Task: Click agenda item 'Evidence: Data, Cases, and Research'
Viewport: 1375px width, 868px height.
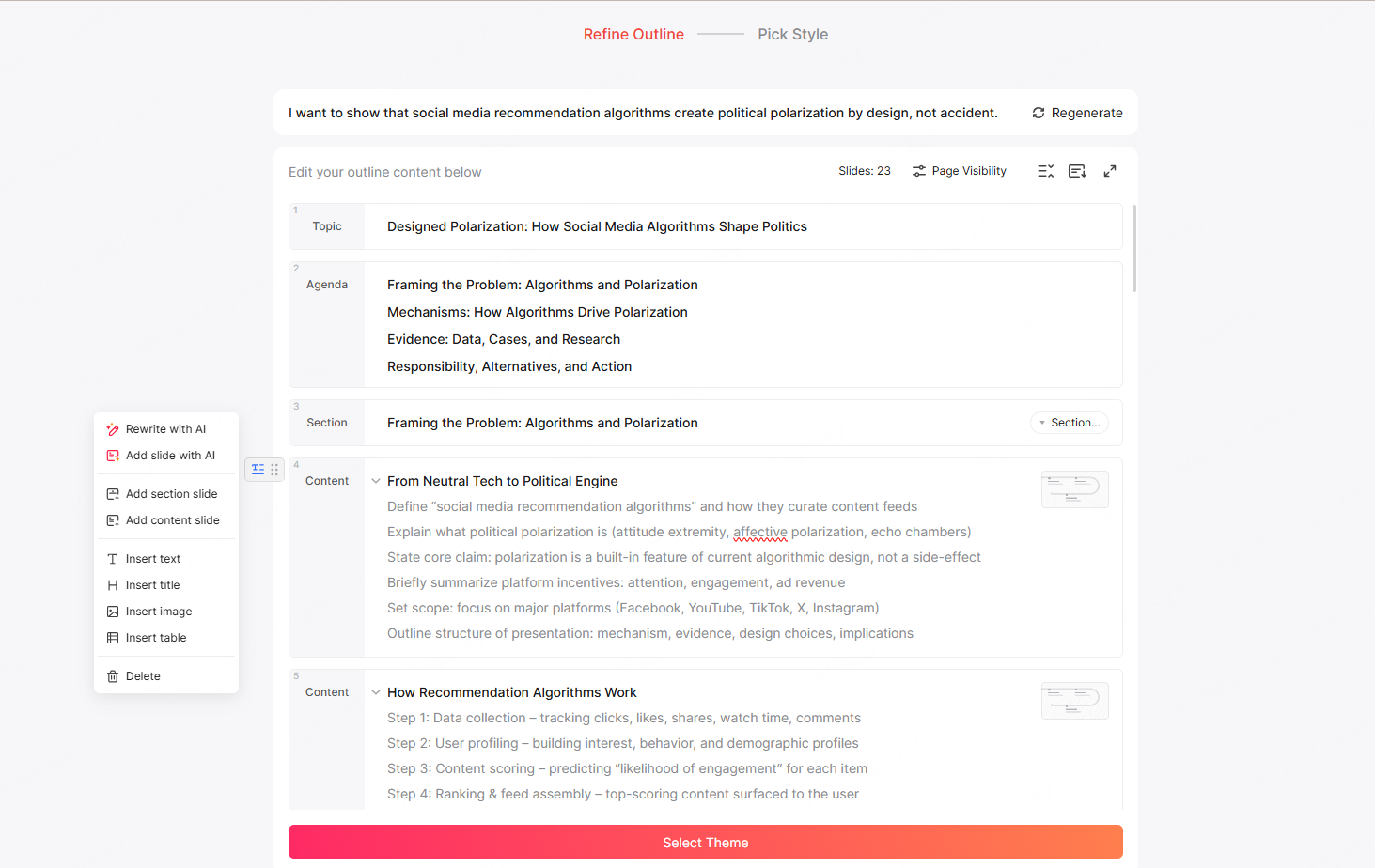Action: [x=504, y=339]
